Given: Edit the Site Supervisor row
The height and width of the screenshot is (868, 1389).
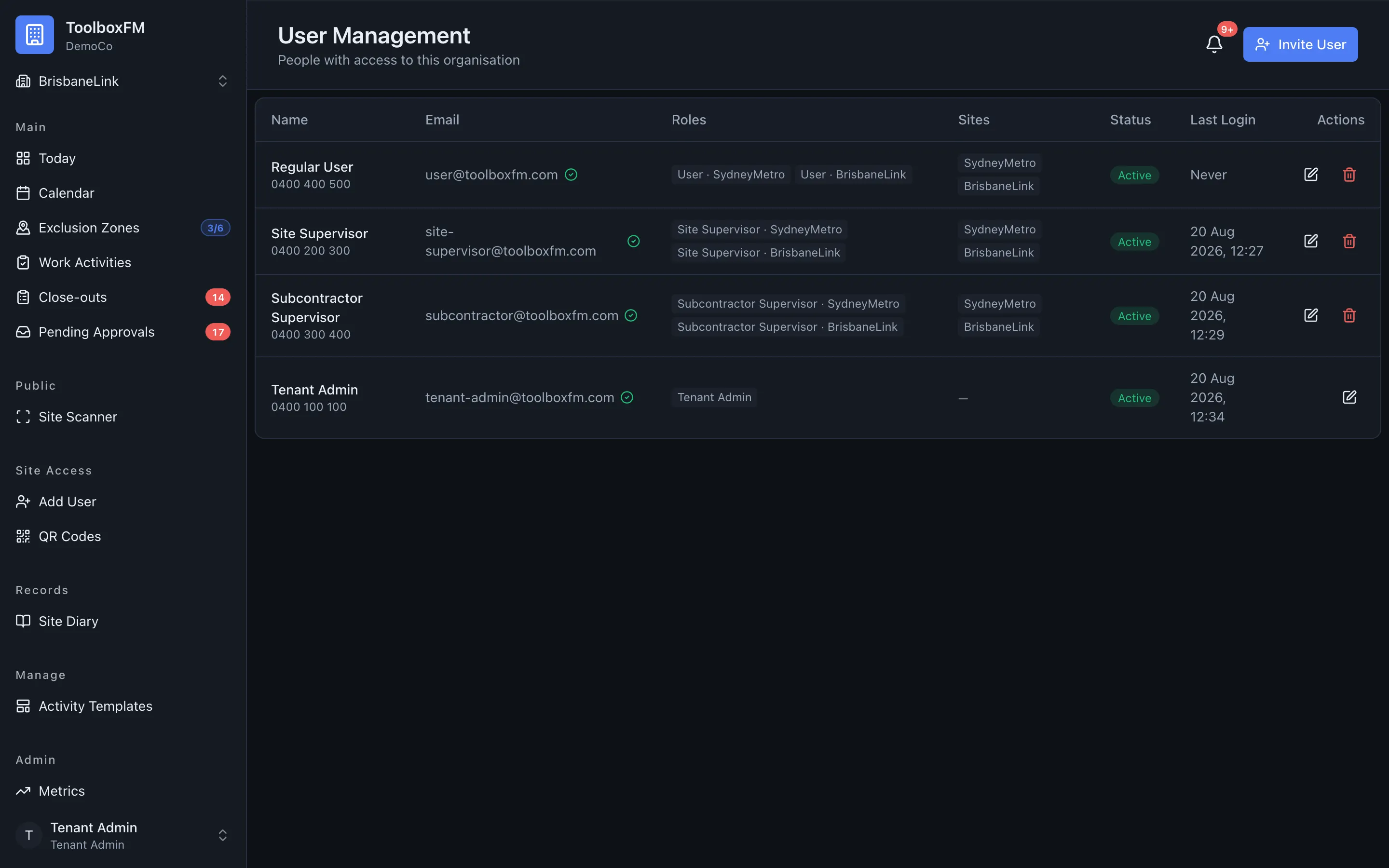Looking at the screenshot, I should (x=1311, y=241).
